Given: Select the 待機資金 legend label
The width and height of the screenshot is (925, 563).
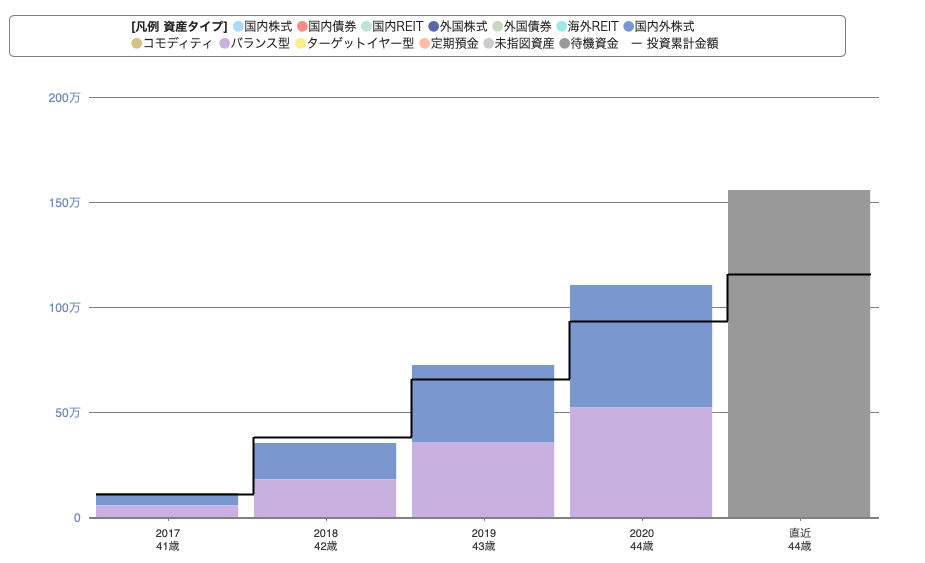Looking at the screenshot, I should [595, 44].
